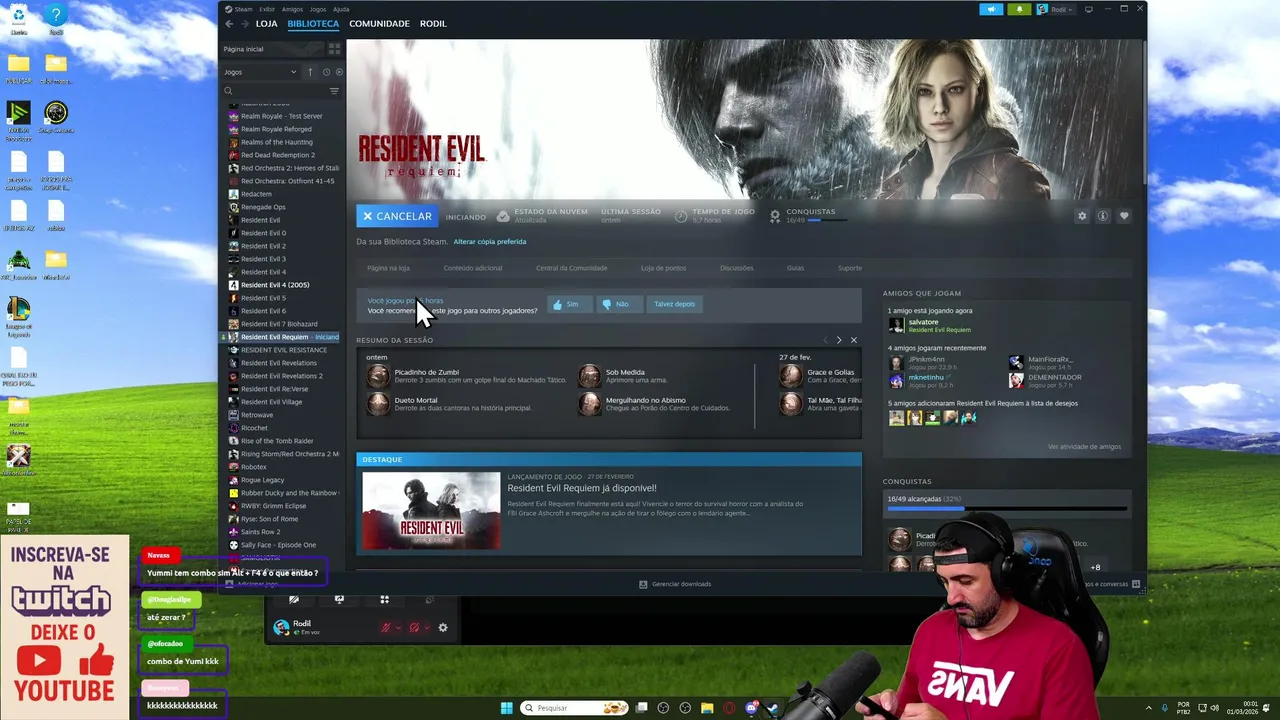Switch Steam to Big Picture mode
The image size is (1280, 720).
tap(1089, 9)
